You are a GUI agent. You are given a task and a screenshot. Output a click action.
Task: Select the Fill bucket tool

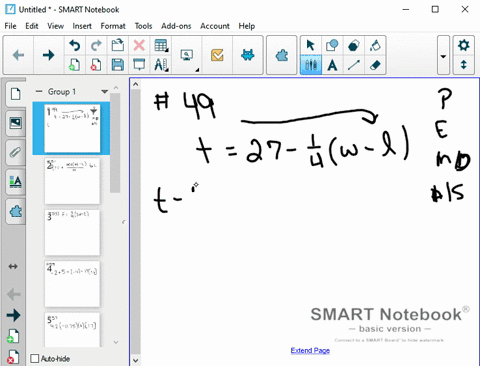(x=375, y=45)
